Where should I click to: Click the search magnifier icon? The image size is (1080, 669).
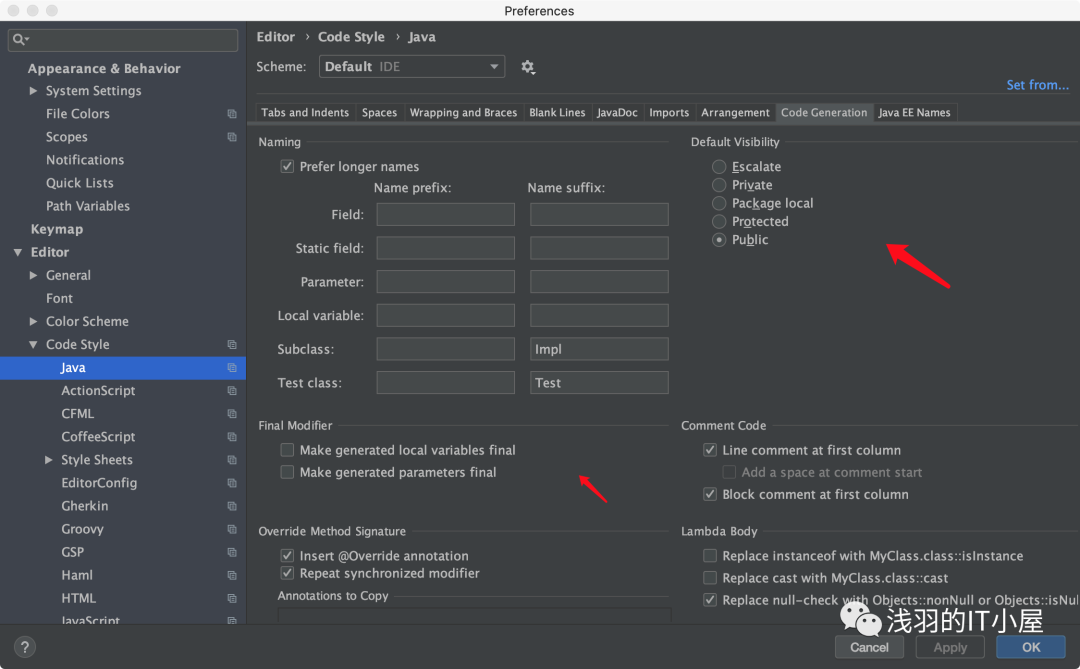coord(19,39)
